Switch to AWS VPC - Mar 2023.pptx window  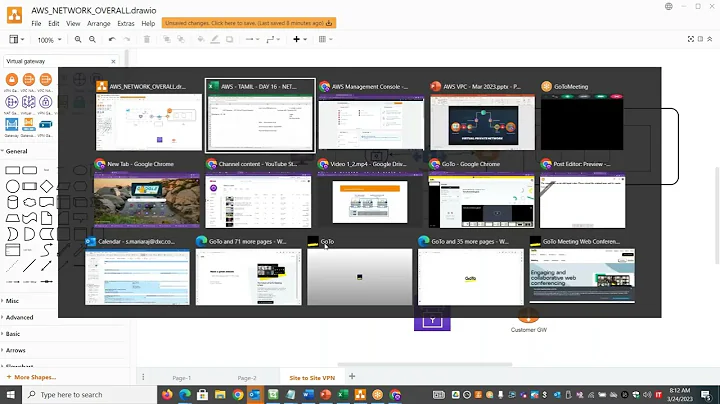pyautogui.click(x=483, y=122)
